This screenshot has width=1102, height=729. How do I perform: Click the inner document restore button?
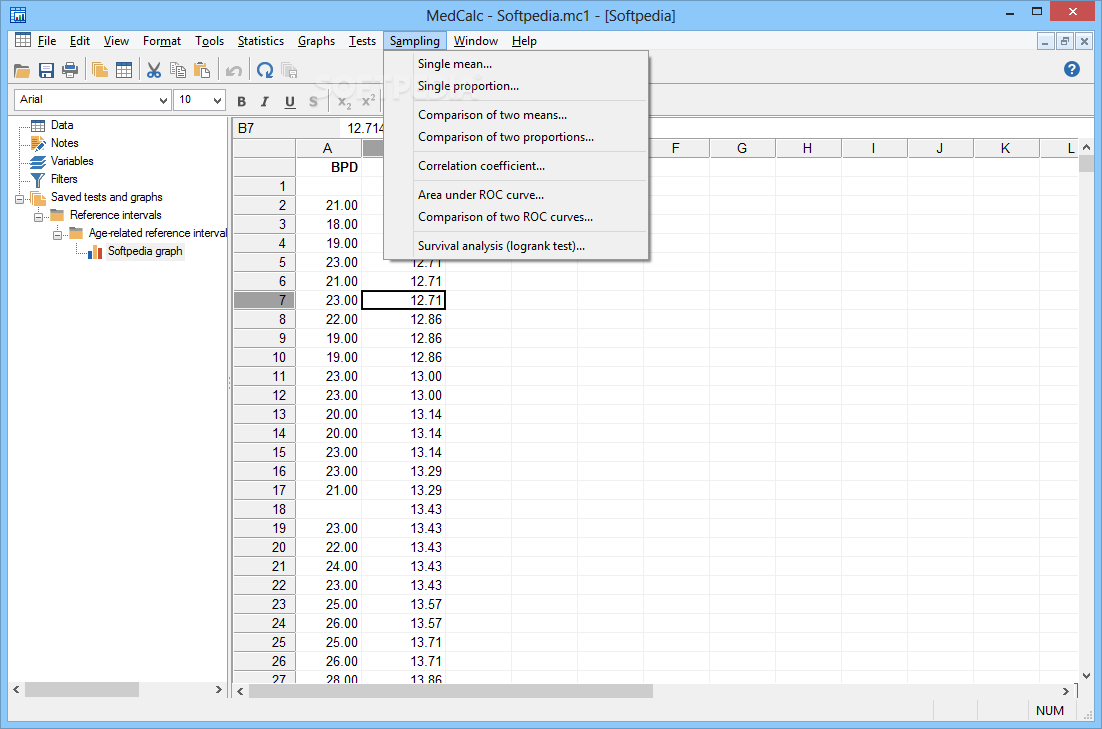1065,41
